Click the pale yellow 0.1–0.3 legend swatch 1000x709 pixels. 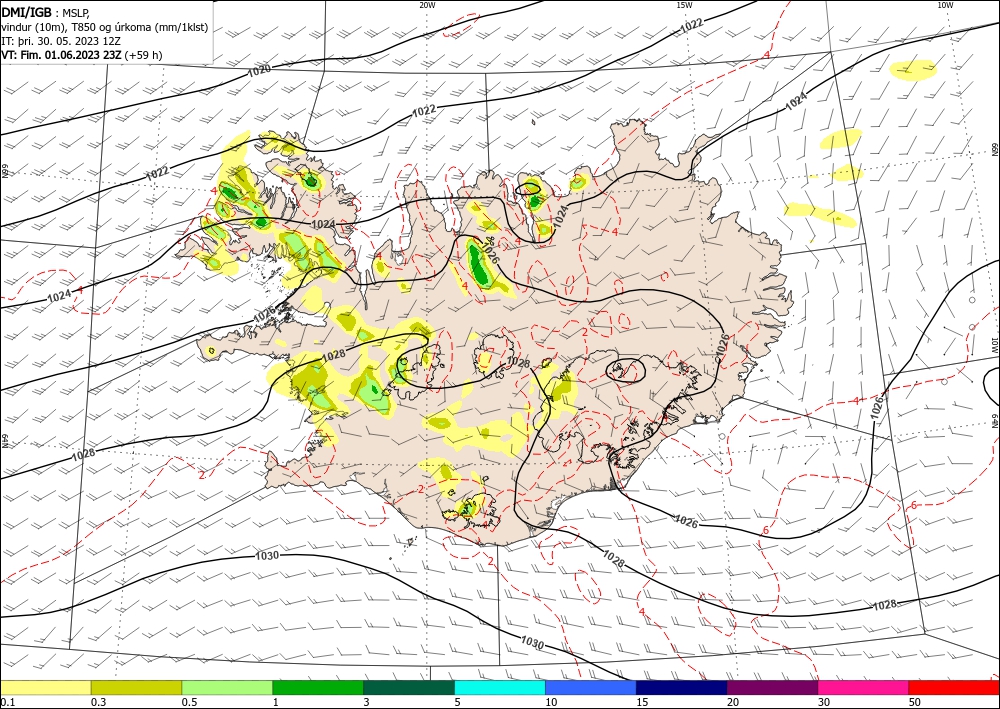[45, 687]
